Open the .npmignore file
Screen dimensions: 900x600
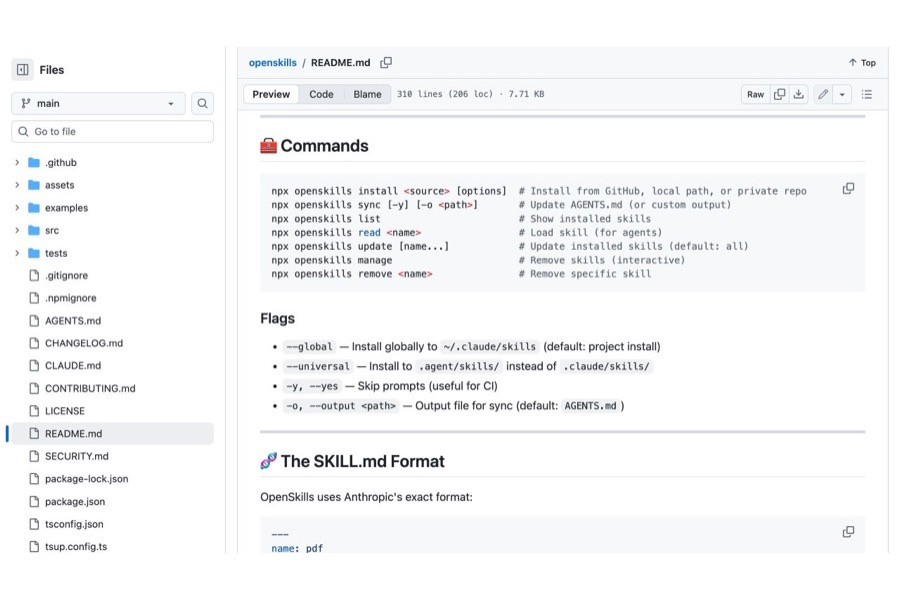click(x=71, y=298)
